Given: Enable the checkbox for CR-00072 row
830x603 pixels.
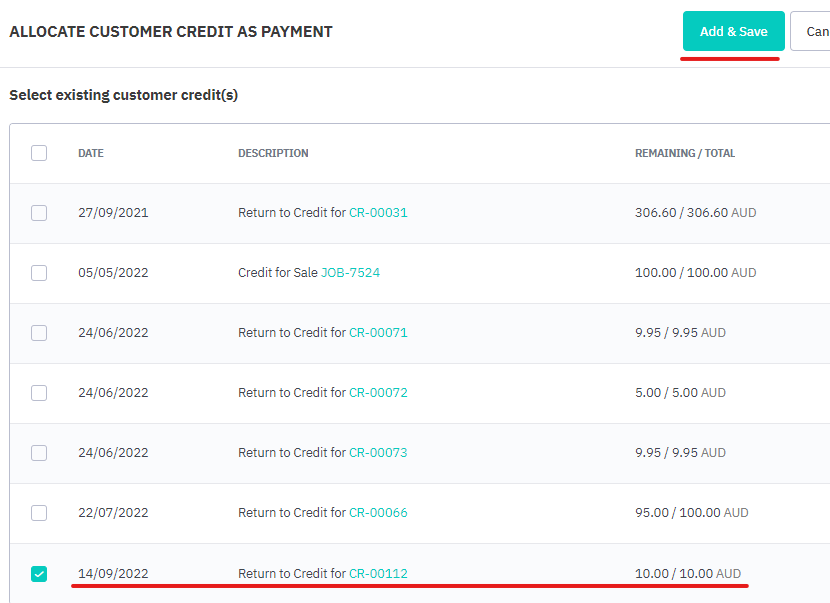Looking at the screenshot, I should pos(39,393).
